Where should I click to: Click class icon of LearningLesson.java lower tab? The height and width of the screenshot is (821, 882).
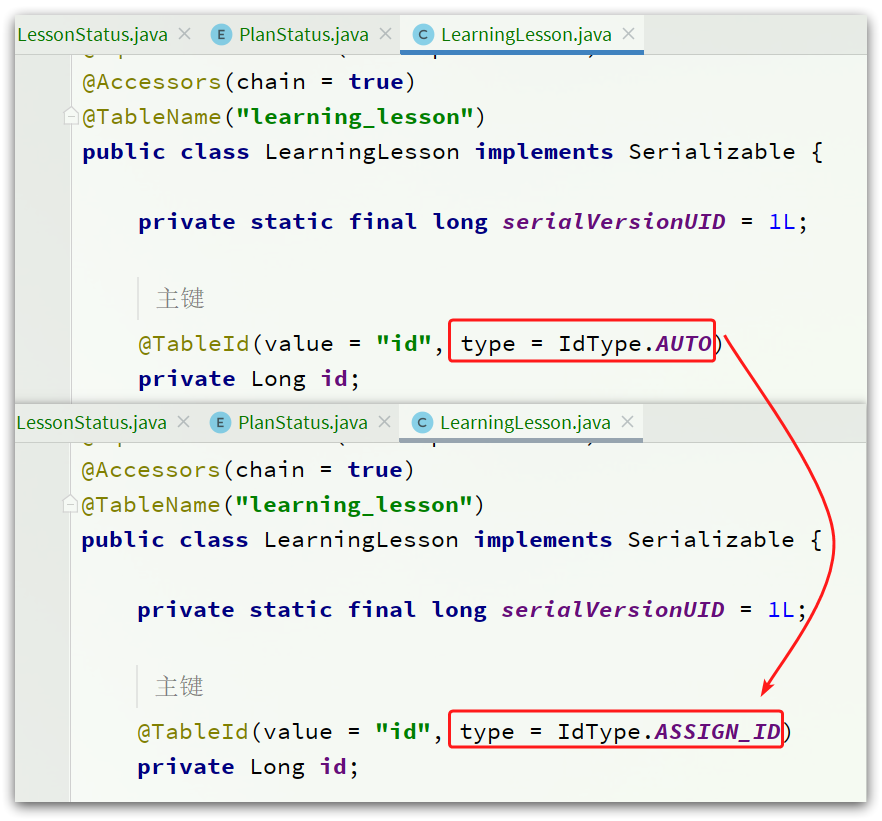[422, 423]
